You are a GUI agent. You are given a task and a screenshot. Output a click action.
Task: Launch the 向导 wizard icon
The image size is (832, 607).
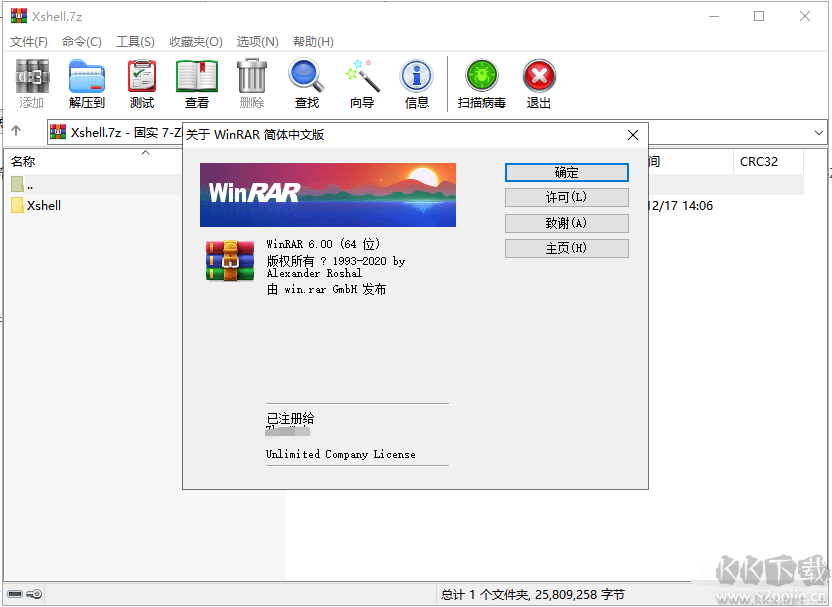(360, 80)
